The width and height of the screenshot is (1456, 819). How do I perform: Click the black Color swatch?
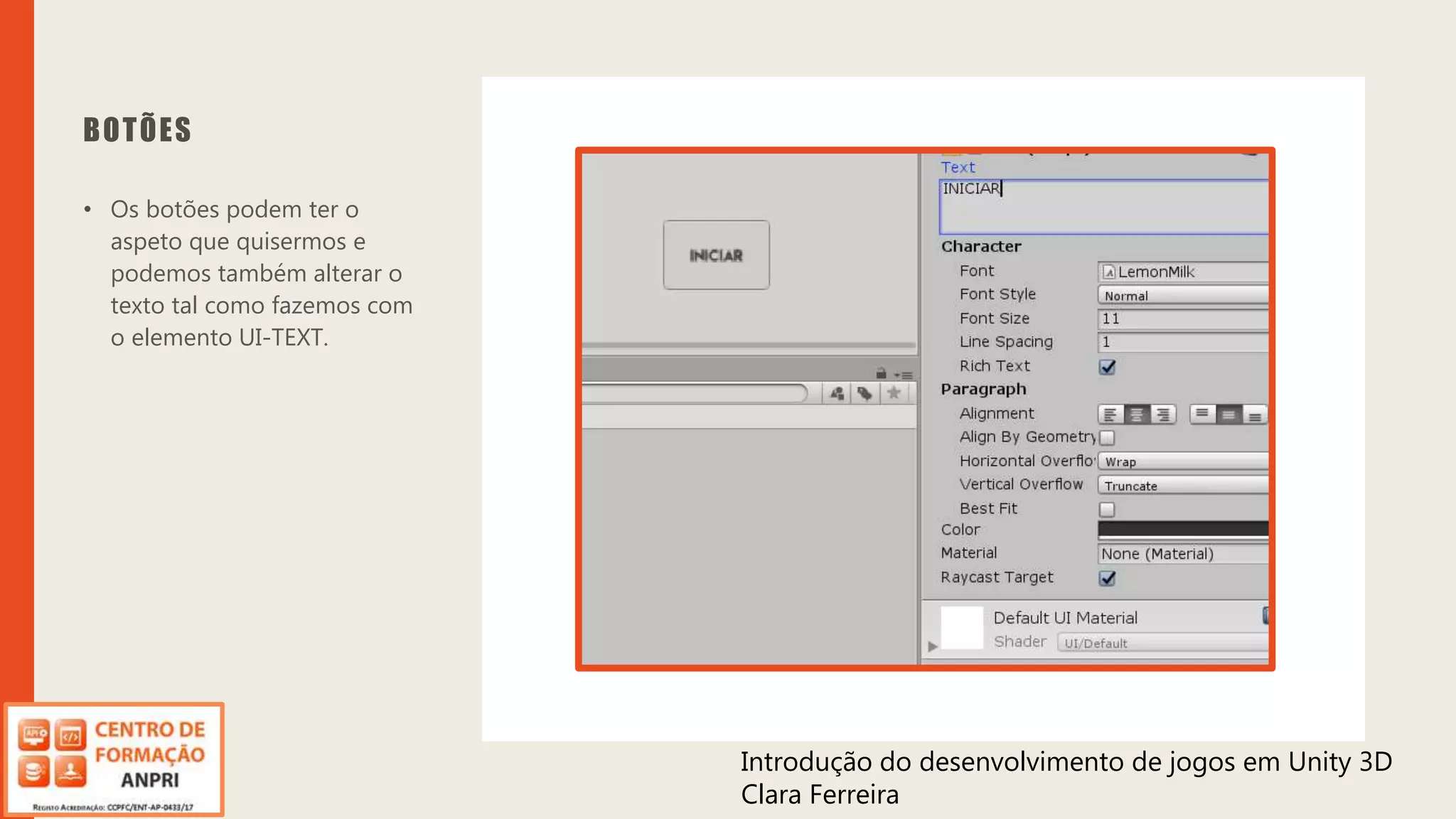point(1183,528)
